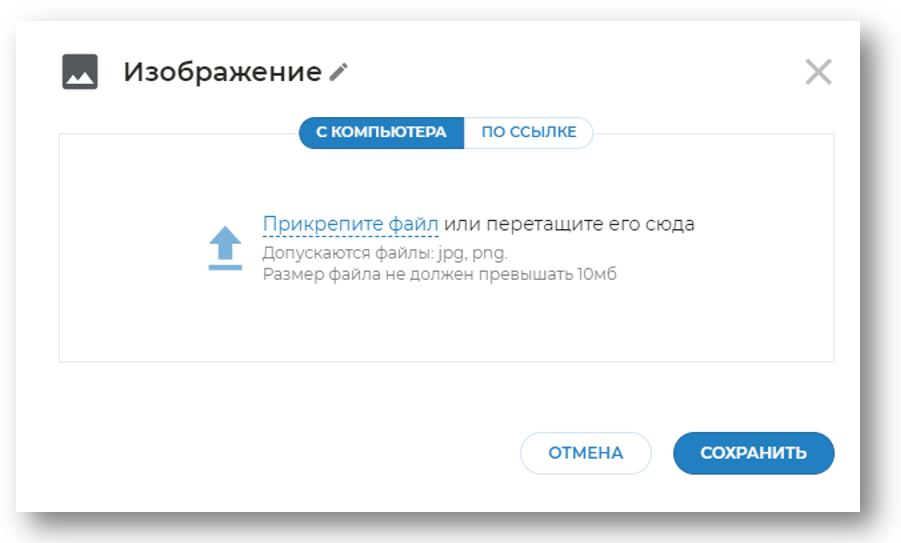Screen dimensions: 901x543
Task: Click the picture icon beside the dialog title
Action: coord(80,72)
